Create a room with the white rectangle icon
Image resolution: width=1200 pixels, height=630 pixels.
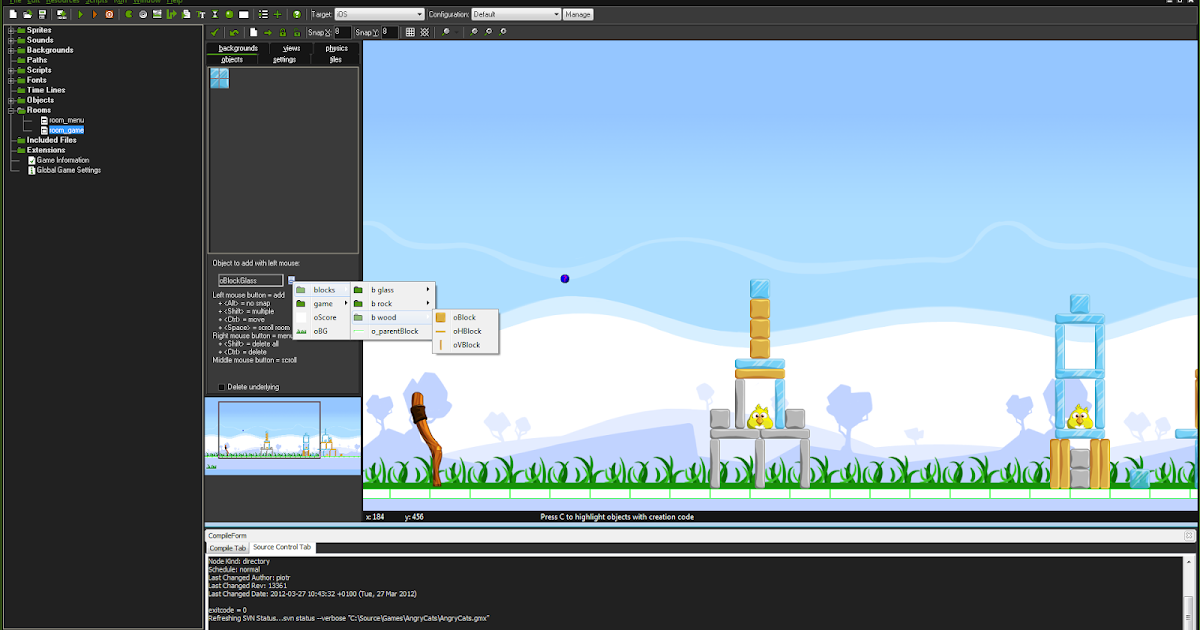tap(243, 15)
